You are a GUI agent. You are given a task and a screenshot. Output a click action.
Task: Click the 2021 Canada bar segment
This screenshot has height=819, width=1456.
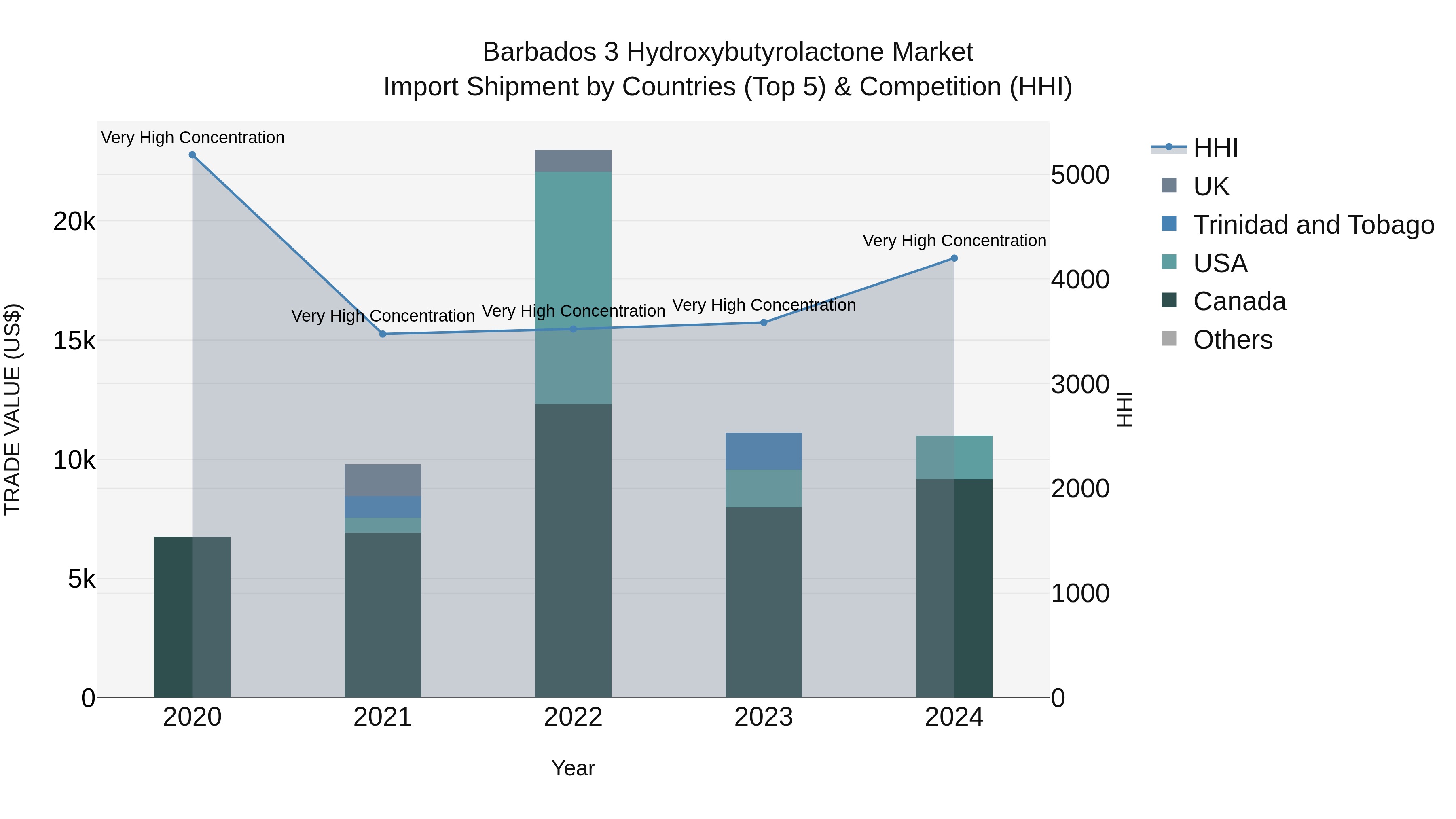(383, 616)
